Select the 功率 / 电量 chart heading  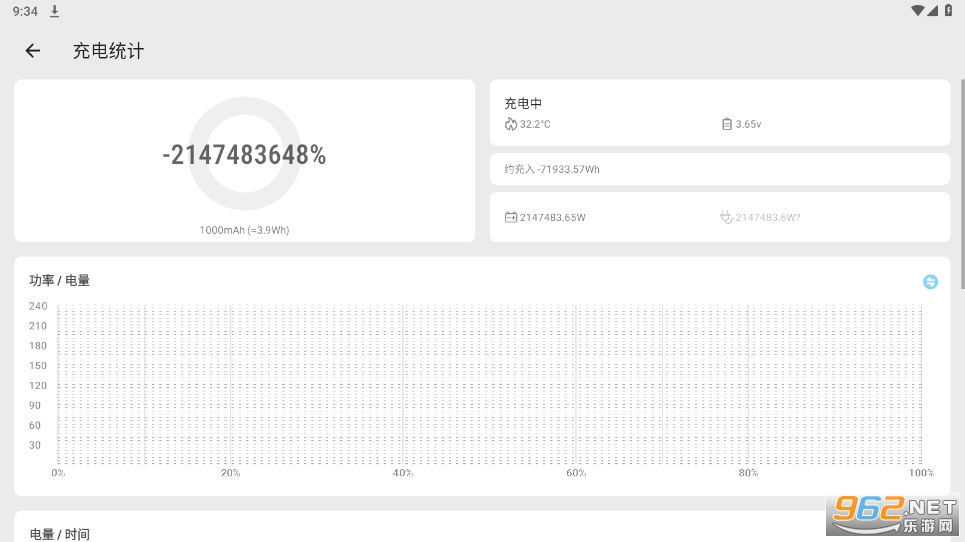[60, 281]
